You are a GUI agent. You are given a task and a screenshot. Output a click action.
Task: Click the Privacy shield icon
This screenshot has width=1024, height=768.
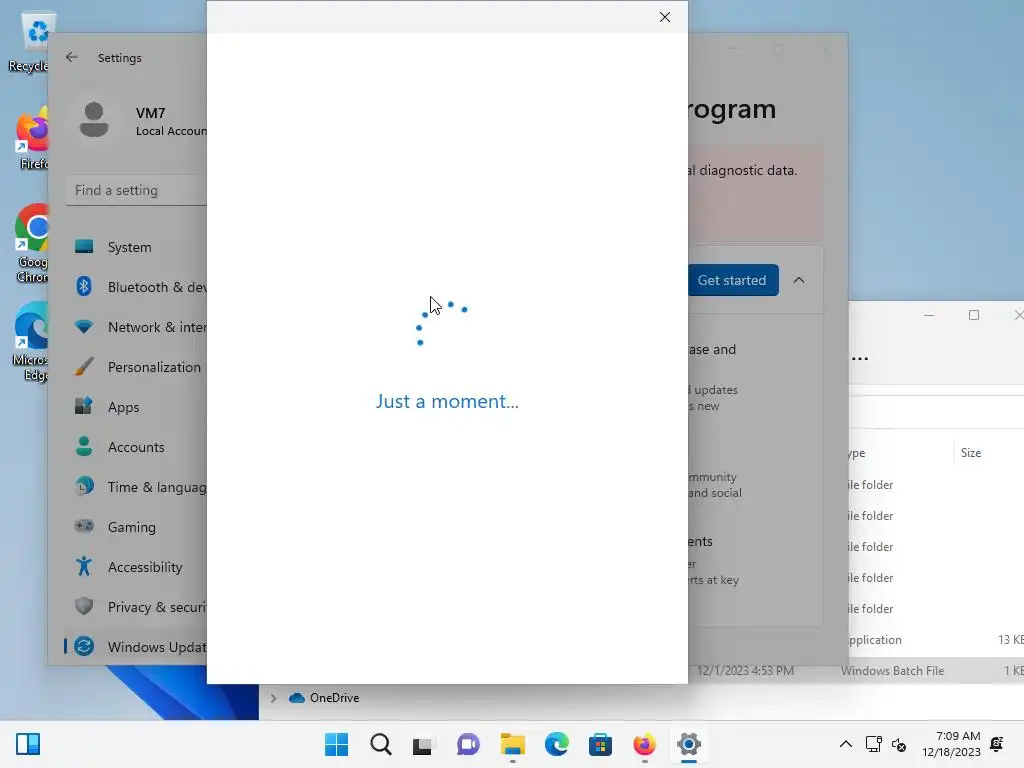click(x=84, y=606)
